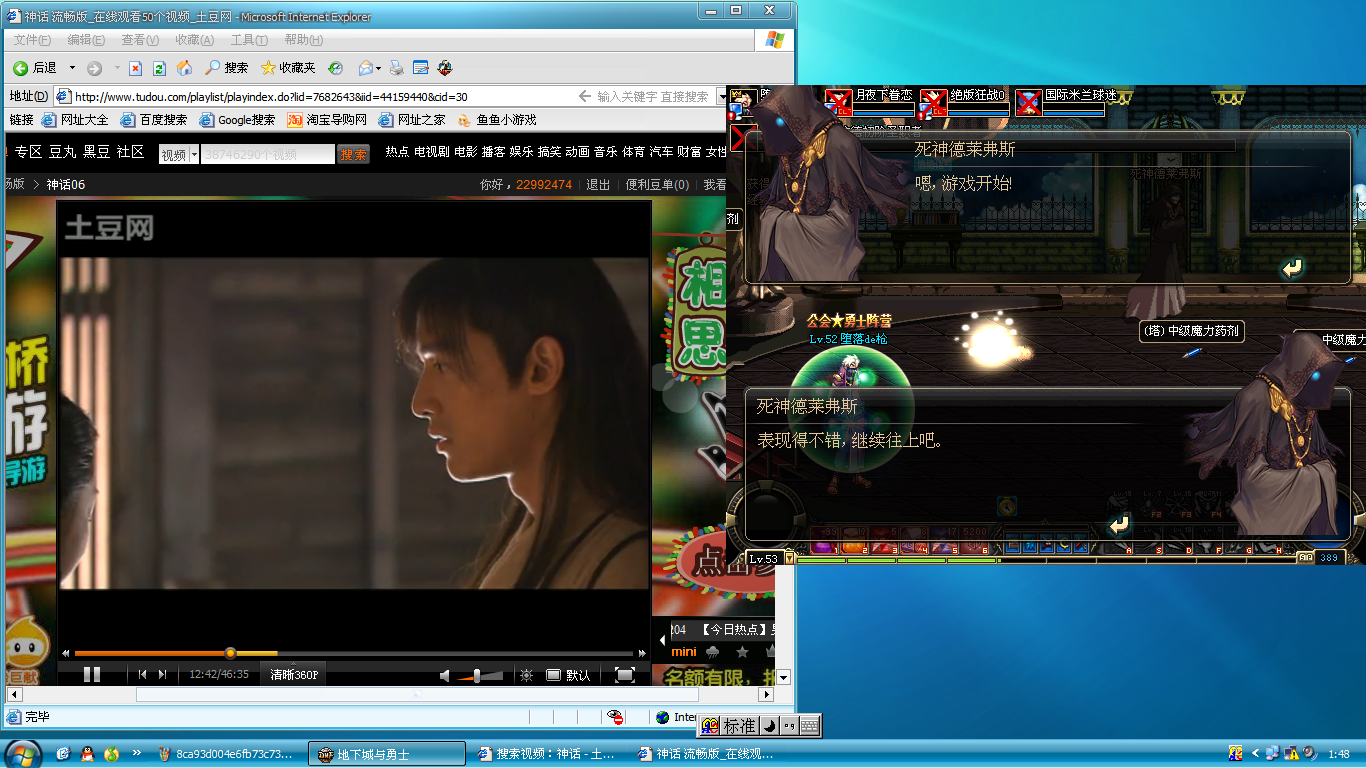
Task: Go to the previous Tudou video
Action: [x=143, y=675]
